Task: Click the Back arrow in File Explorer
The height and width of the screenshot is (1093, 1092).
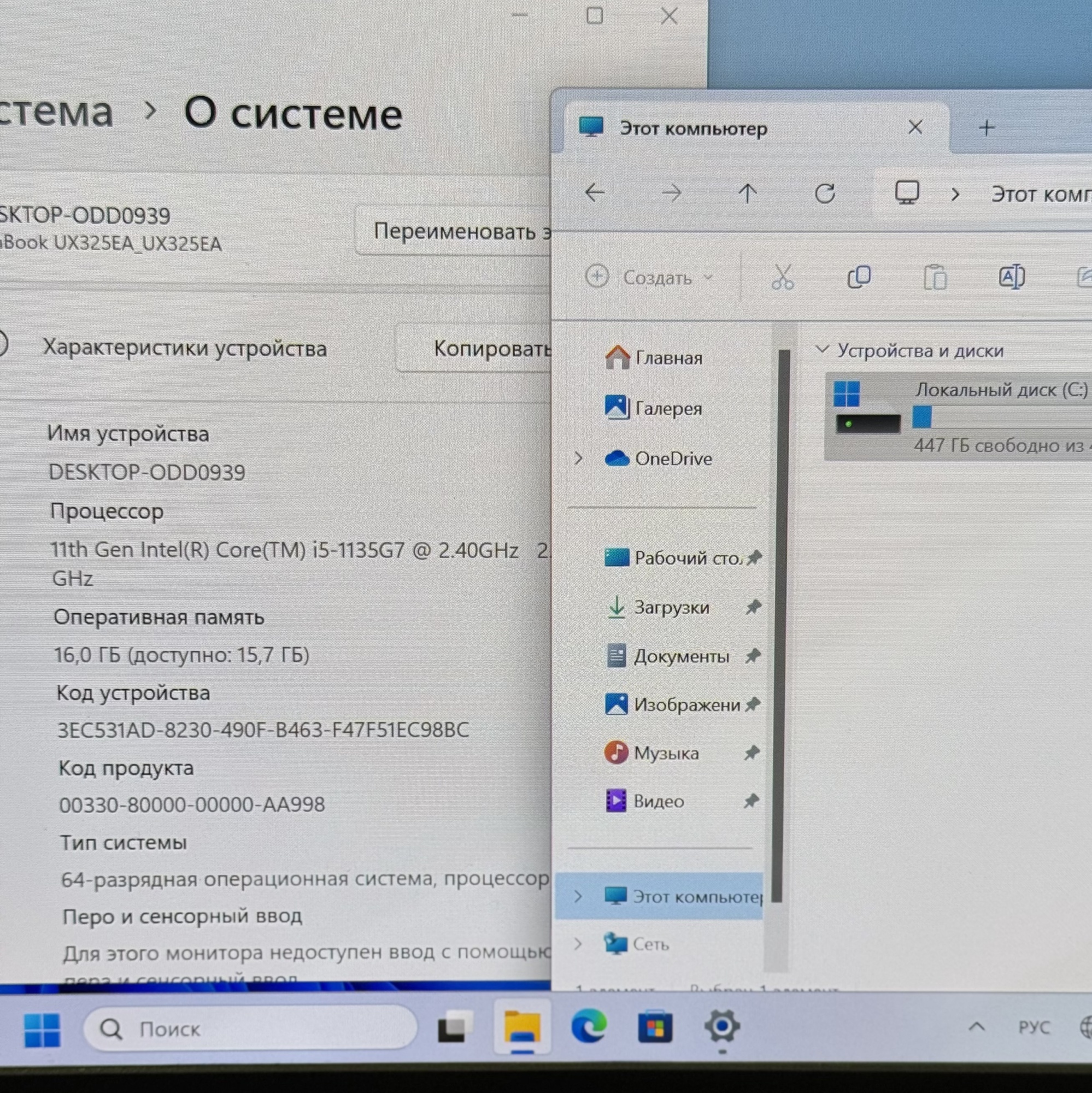Action: (x=595, y=193)
